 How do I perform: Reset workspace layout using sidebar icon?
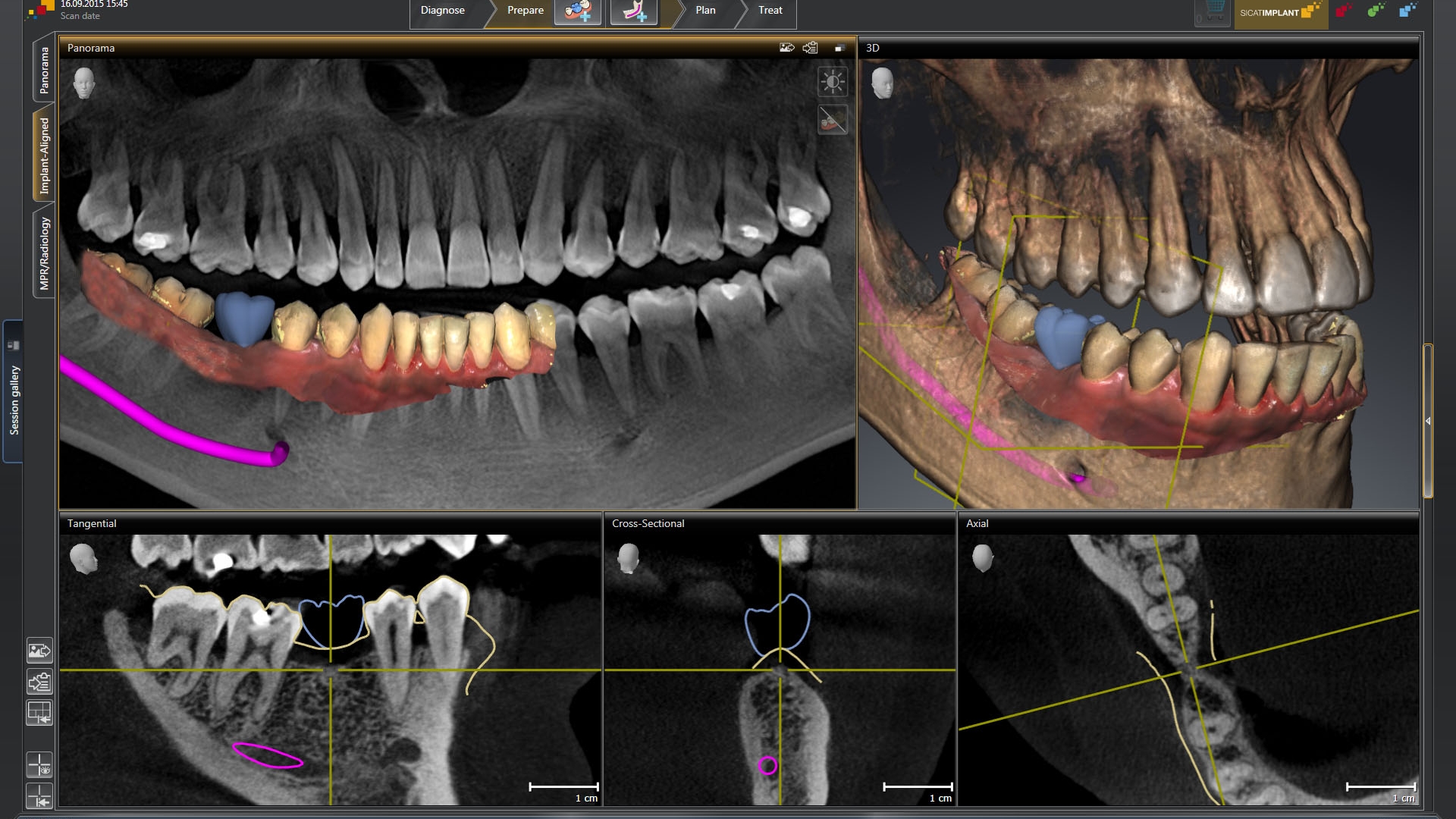[x=39, y=713]
